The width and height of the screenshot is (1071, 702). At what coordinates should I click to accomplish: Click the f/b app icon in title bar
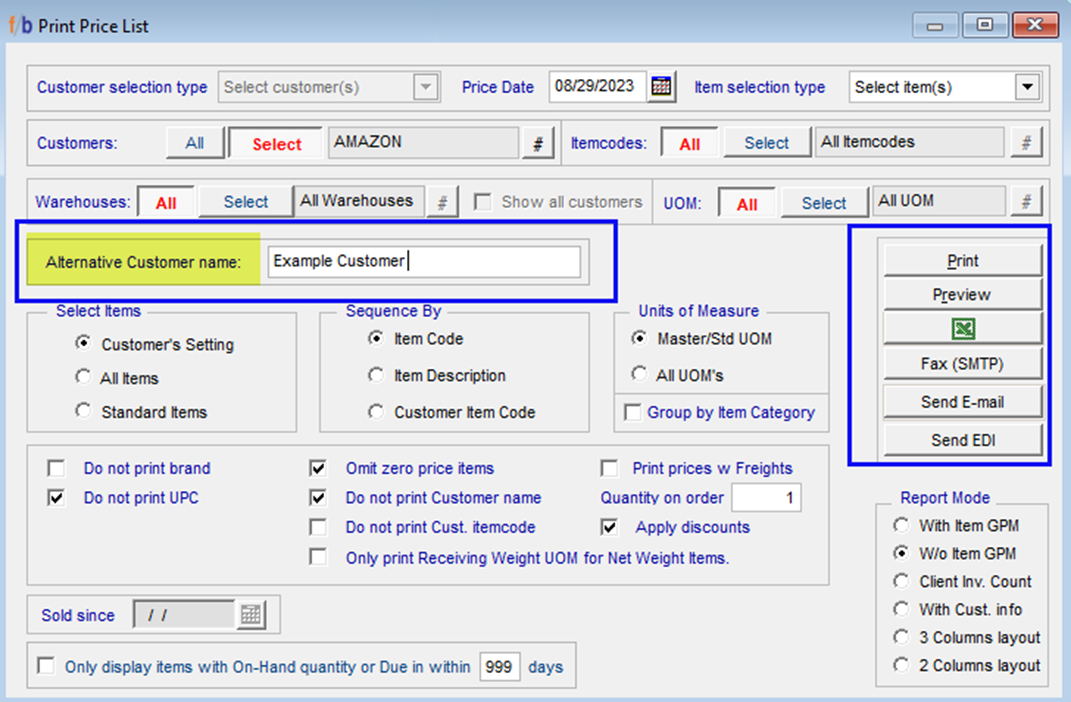click(x=20, y=26)
